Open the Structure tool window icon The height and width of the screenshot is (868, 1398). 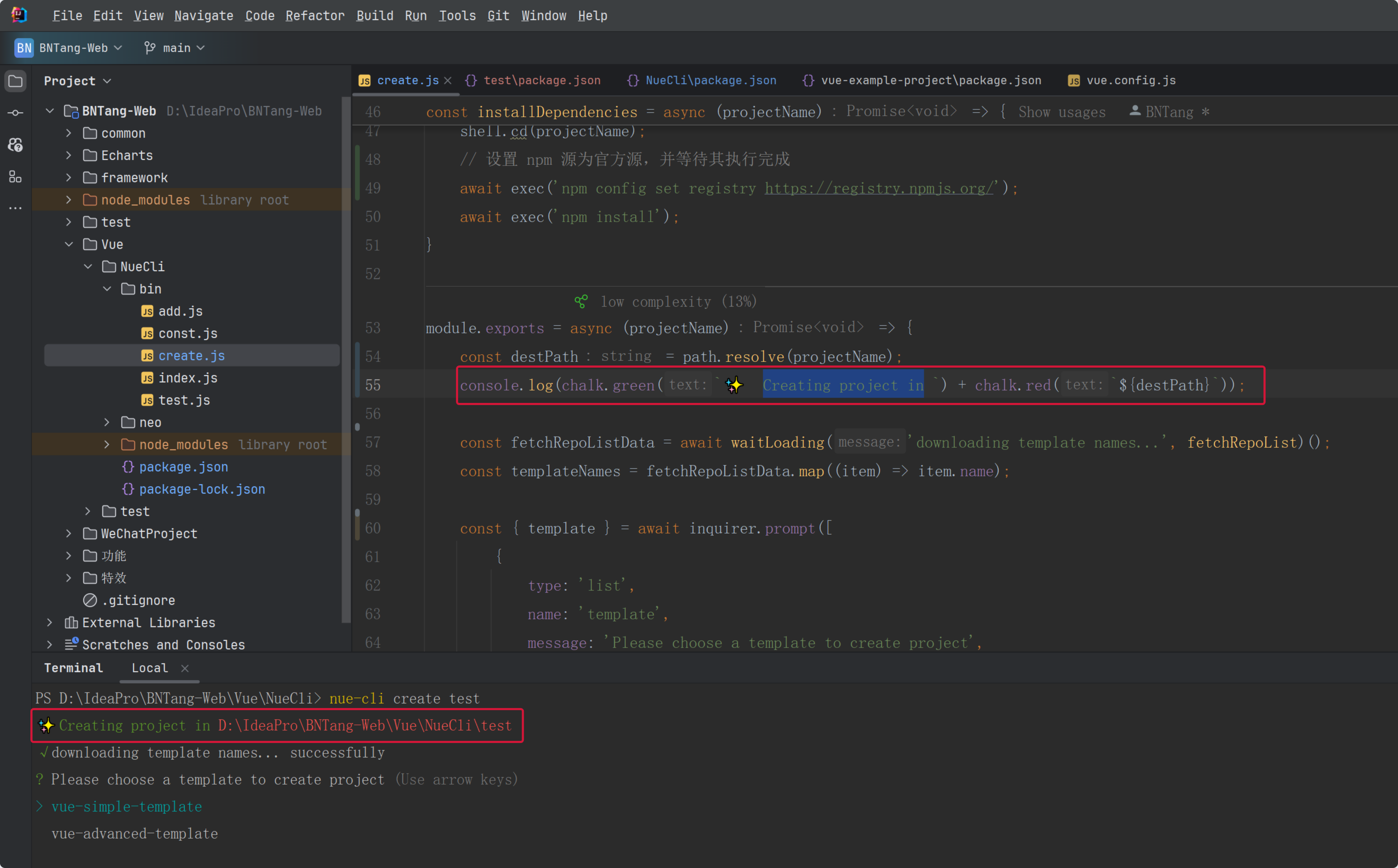point(16,177)
